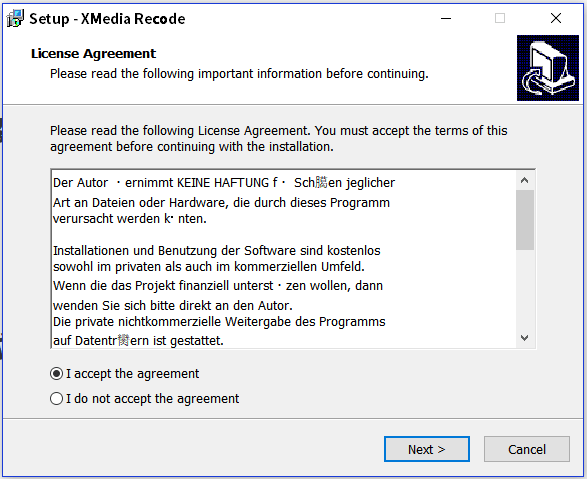Click line 'Die private nichtkommerzielle Weitergabe'

point(219,321)
